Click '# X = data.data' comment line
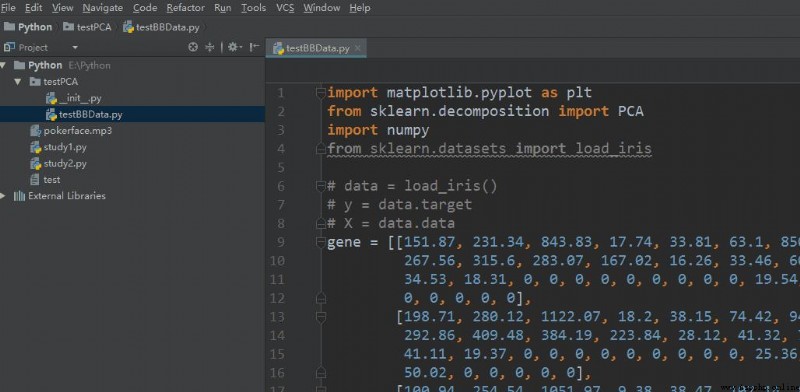Screen dimensions: 800x392 tap(391, 224)
